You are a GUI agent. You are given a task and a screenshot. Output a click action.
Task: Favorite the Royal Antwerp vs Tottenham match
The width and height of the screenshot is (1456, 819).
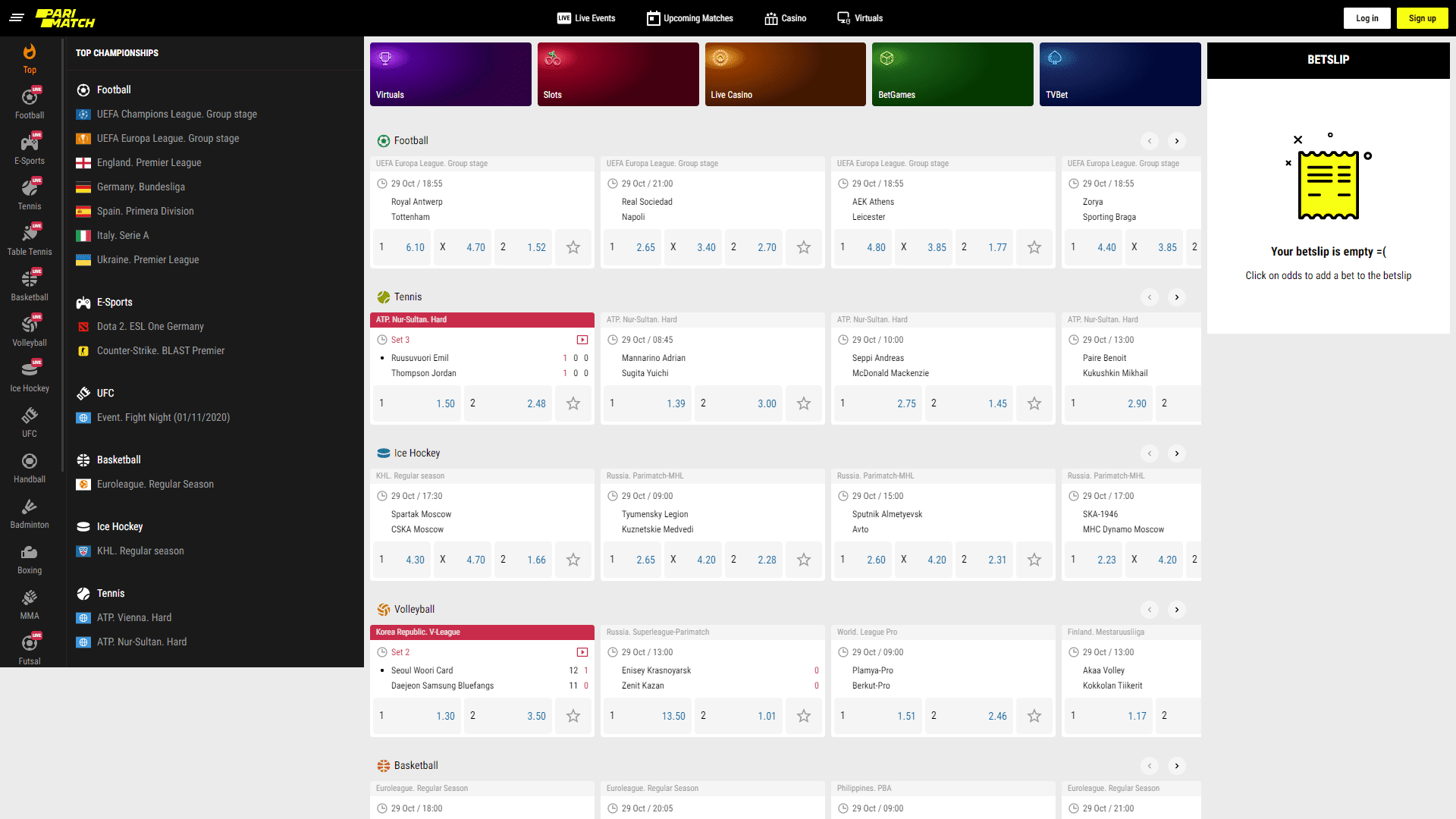click(x=573, y=247)
